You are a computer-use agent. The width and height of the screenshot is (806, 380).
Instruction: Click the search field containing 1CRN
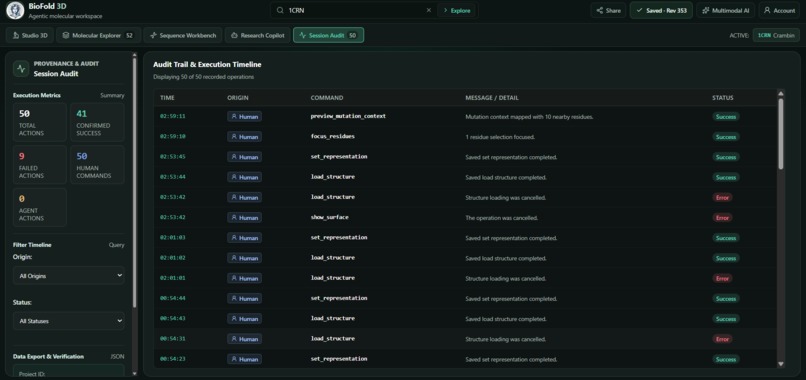355,10
